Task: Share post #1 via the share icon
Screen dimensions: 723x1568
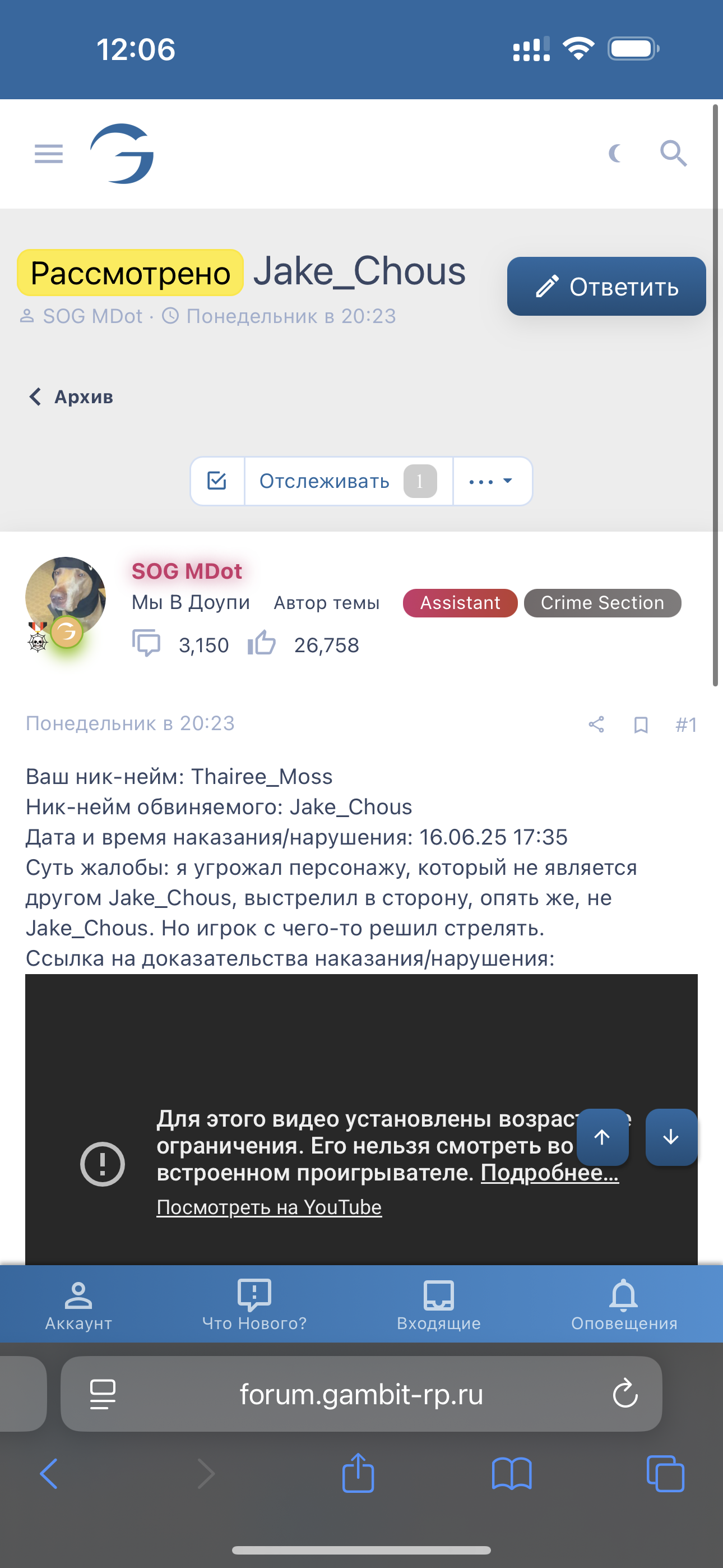Action: point(596,725)
